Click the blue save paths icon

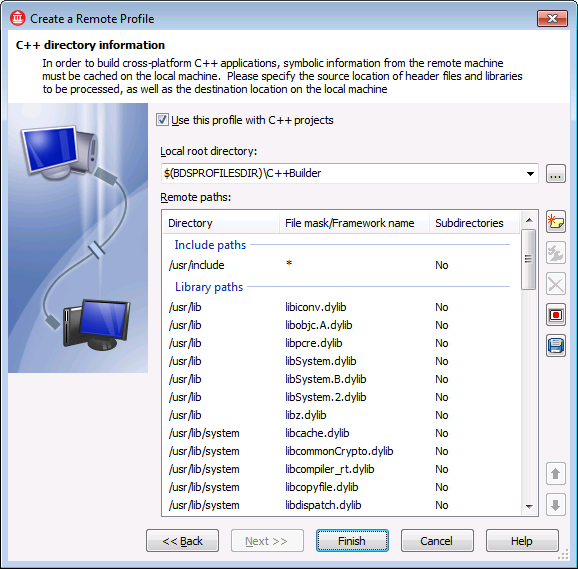pyautogui.click(x=556, y=346)
